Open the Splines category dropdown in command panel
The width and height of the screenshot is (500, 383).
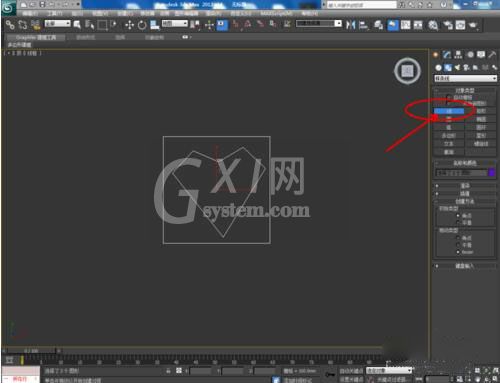(x=465, y=78)
